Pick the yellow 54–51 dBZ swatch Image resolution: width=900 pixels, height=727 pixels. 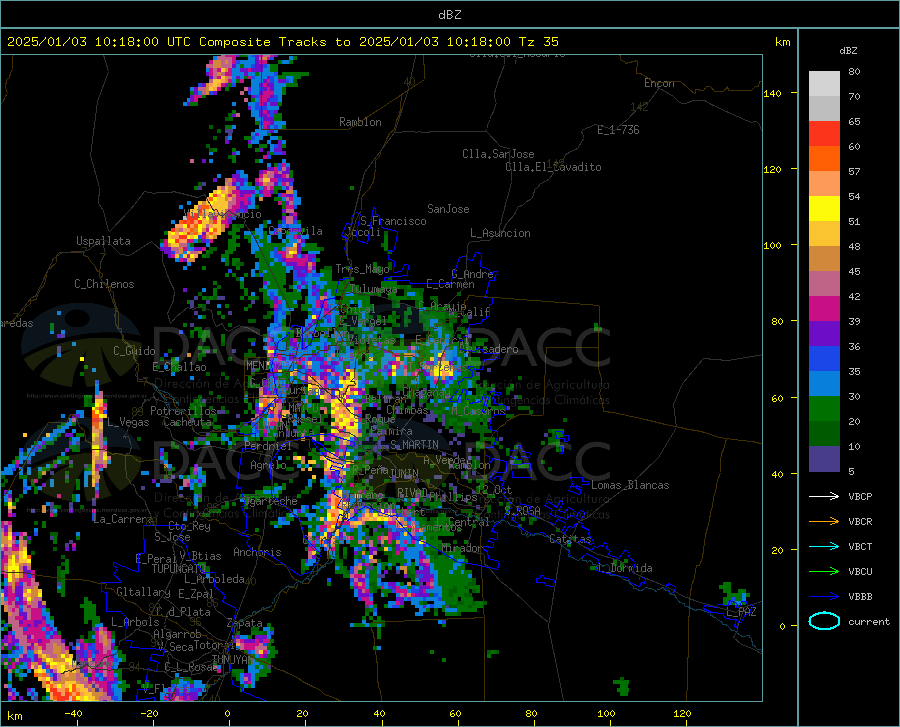coord(824,209)
